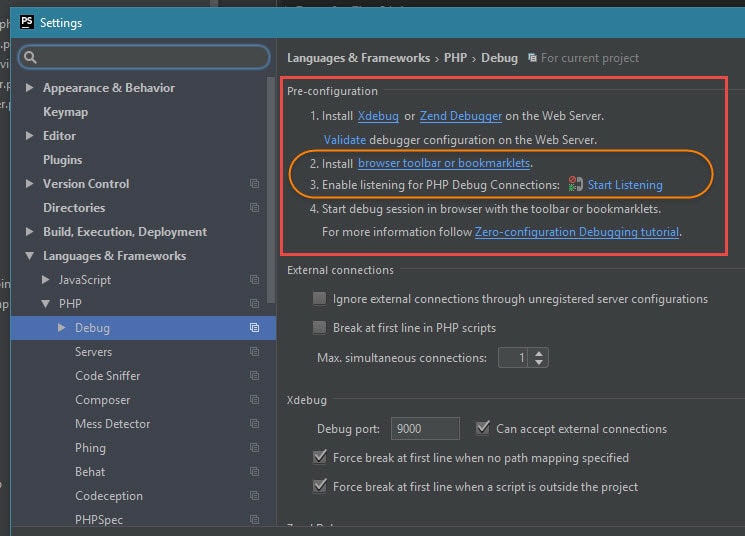Click Max. simultaneous connections value field
745x536 pixels.
[x=514, y=357]
